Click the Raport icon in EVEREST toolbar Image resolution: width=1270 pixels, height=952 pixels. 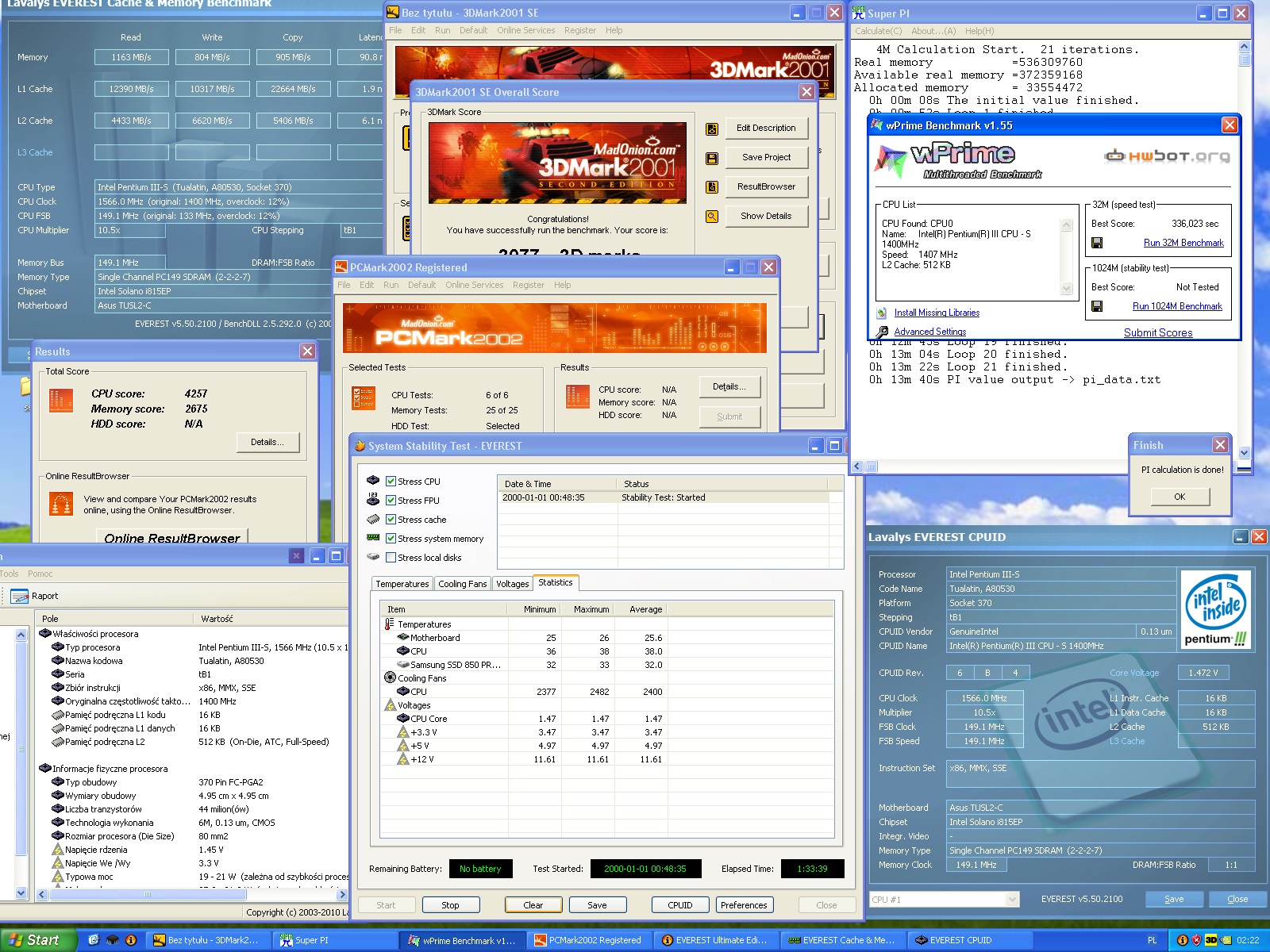point(19,596)
